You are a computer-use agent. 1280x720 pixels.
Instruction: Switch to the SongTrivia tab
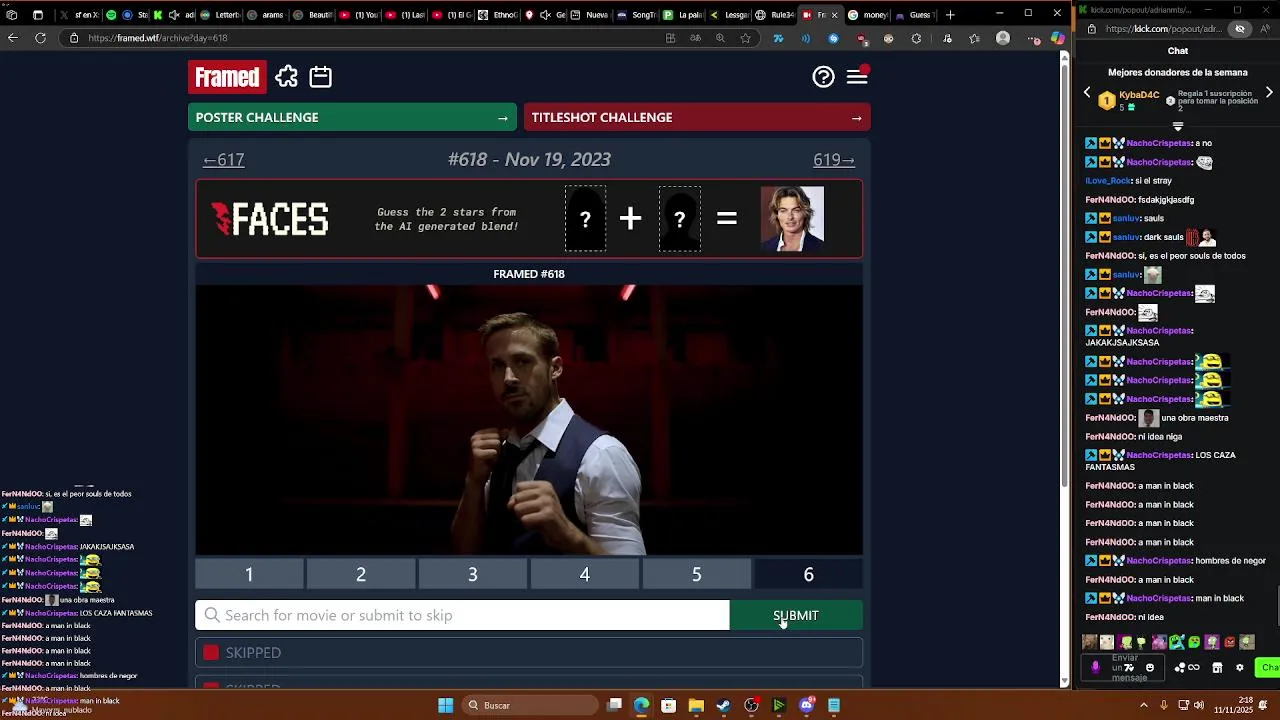637,14
